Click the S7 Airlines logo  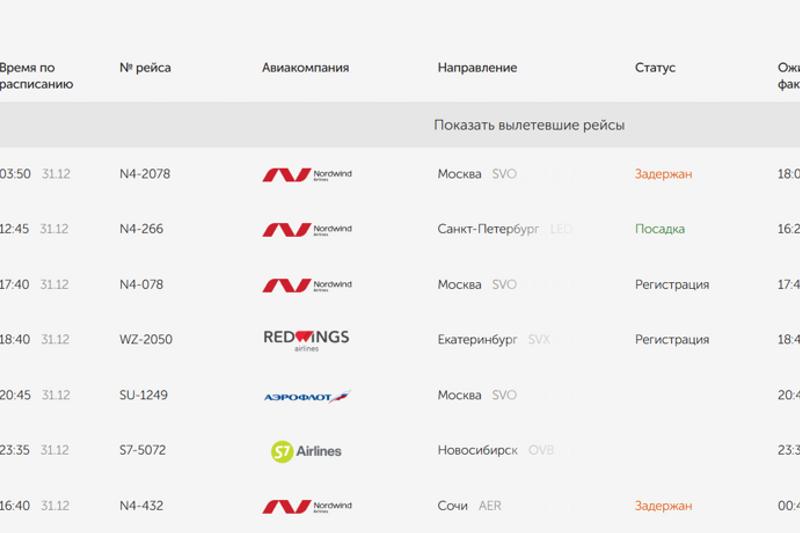tap(306, 451)
